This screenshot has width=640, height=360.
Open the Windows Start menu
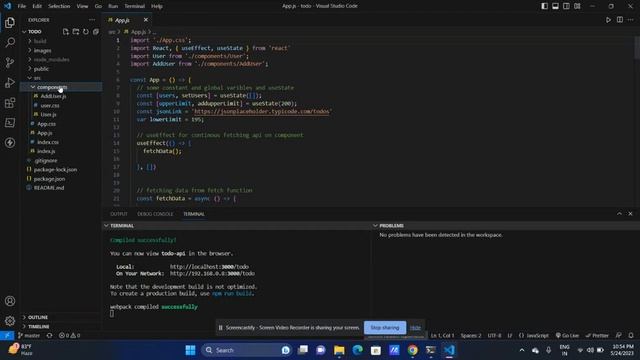point(190,350)
